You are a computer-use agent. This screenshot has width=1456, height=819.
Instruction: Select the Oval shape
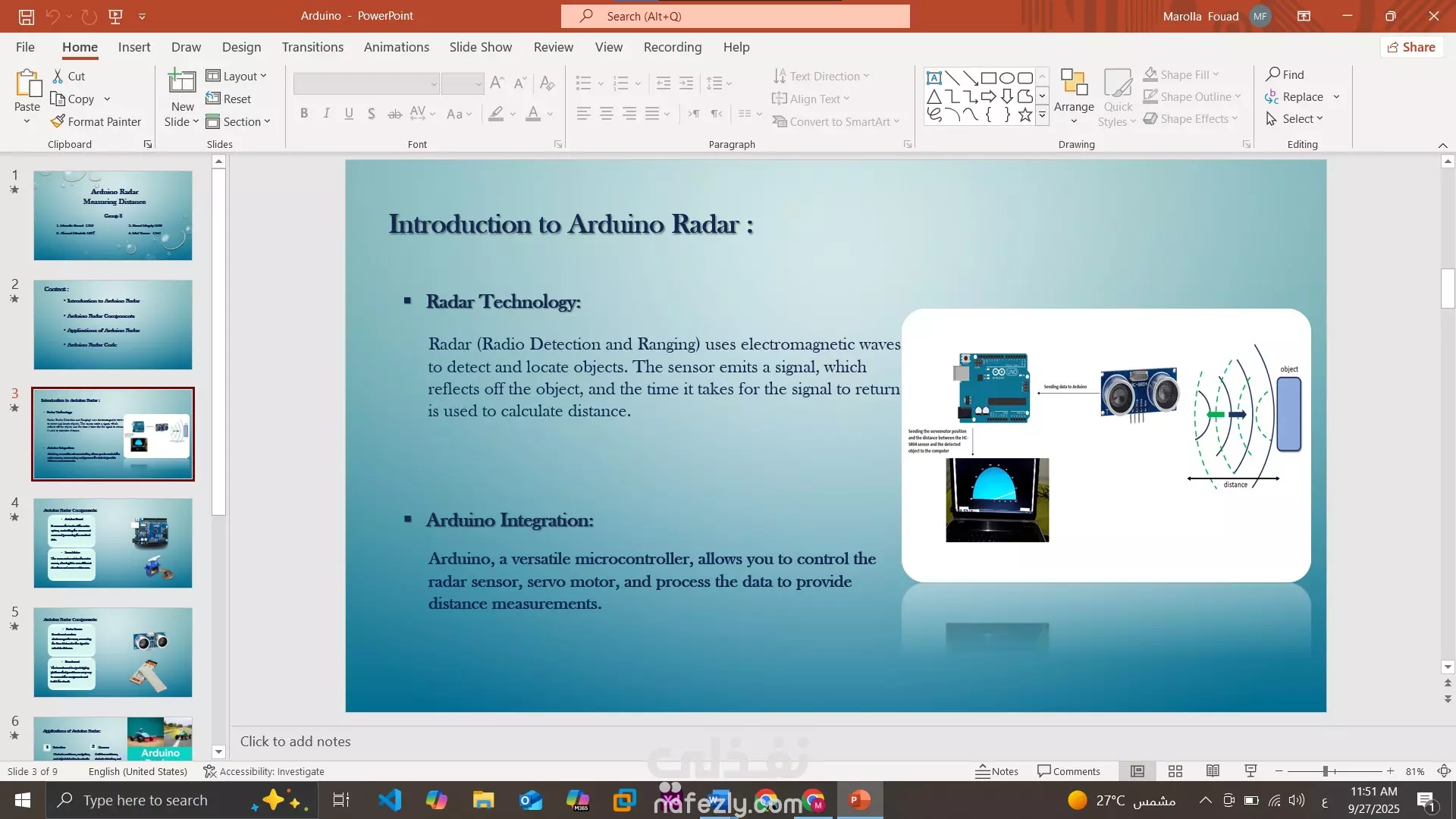coord(1007,78)
